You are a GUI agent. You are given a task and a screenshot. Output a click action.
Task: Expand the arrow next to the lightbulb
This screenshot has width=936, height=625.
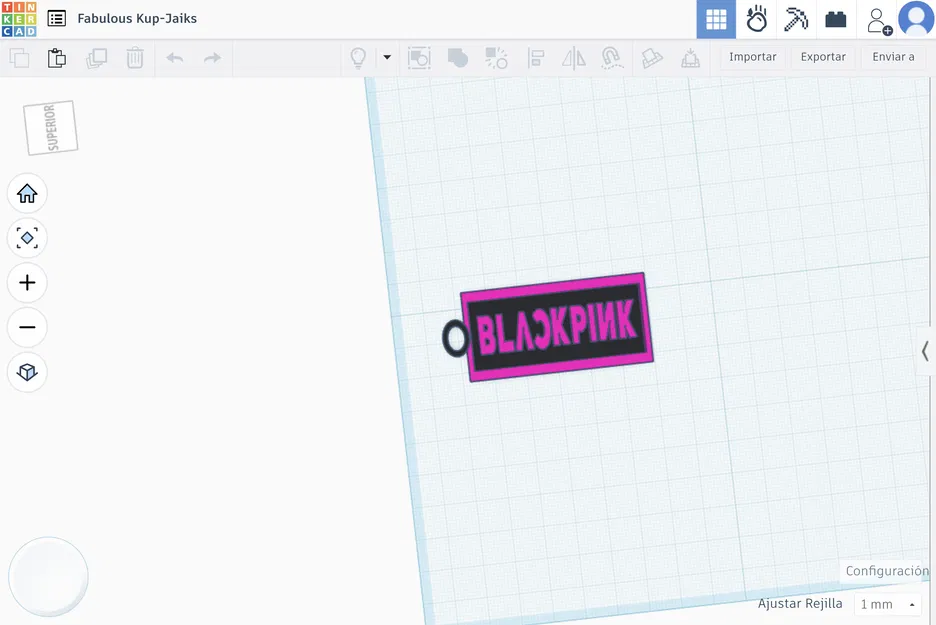pos(386,57)
